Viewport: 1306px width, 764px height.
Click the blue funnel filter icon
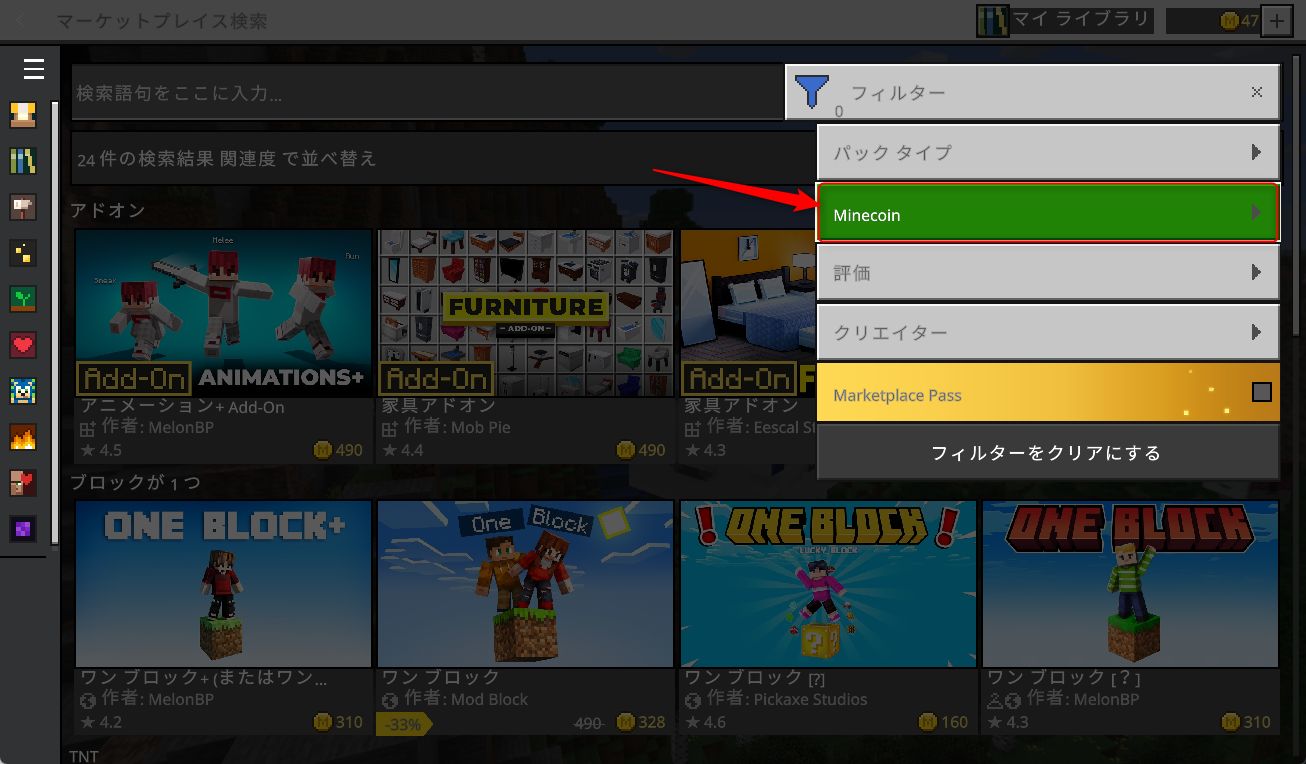811,92
